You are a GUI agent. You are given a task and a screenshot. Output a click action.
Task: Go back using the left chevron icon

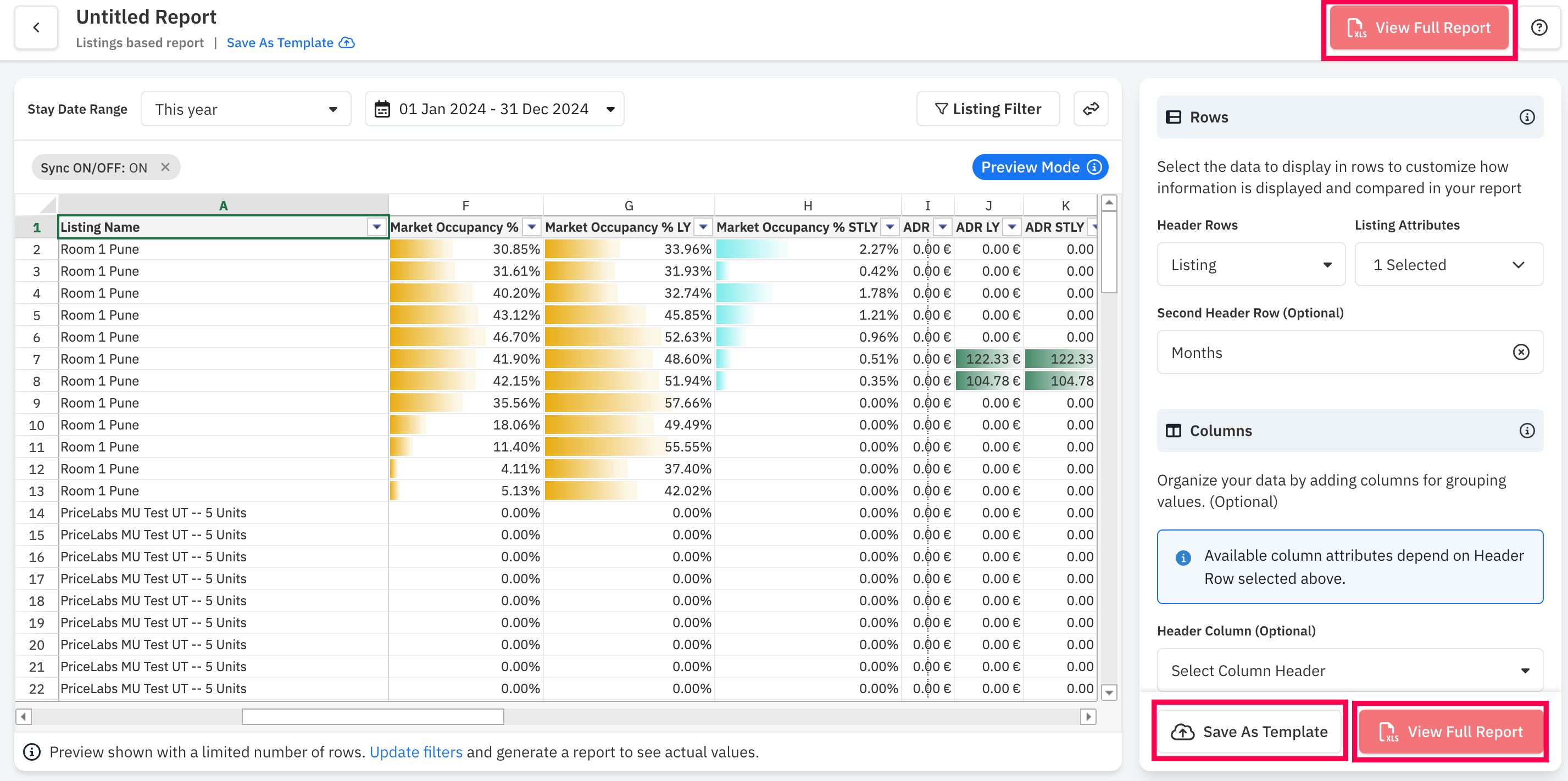36,27
